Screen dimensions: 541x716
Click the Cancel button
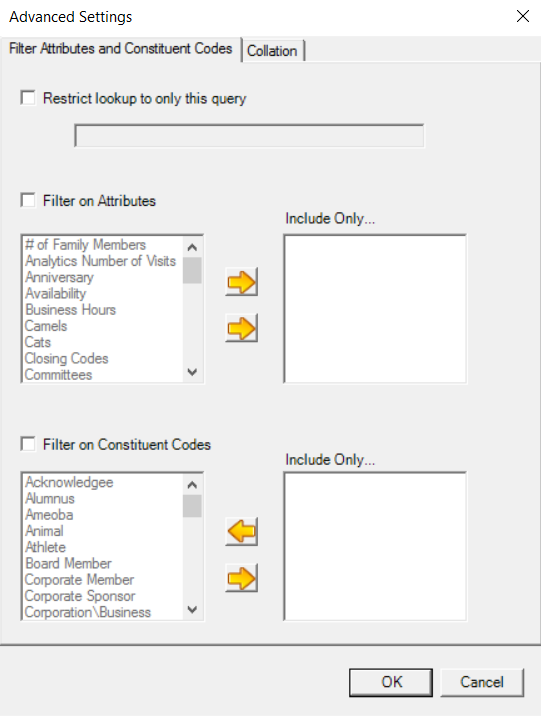point(482,682)
